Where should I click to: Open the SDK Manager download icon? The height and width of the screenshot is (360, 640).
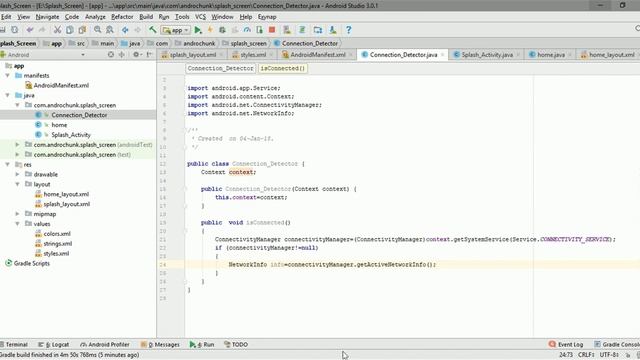pyautogui.click(x=333, y=30)
